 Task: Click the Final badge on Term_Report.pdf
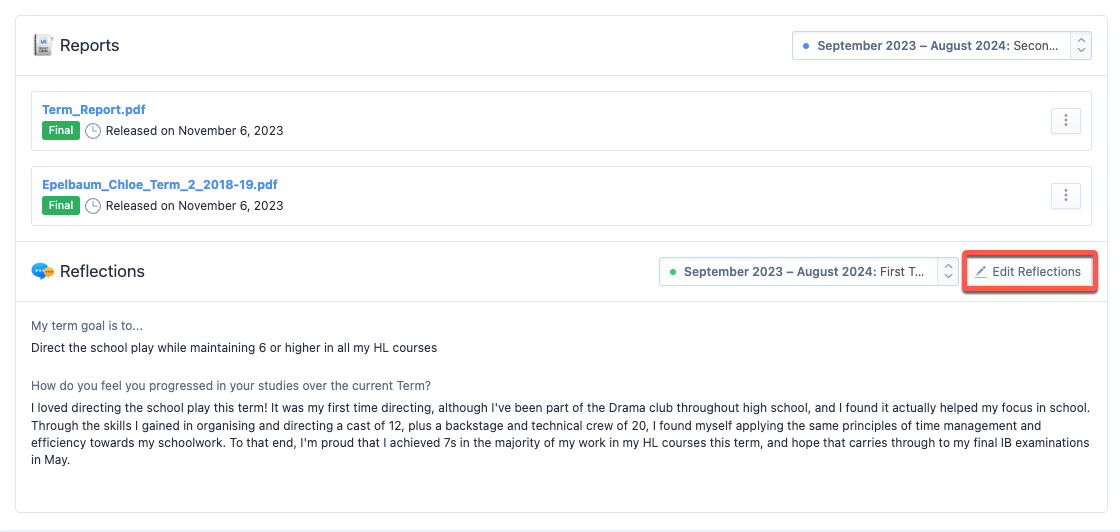61,131
